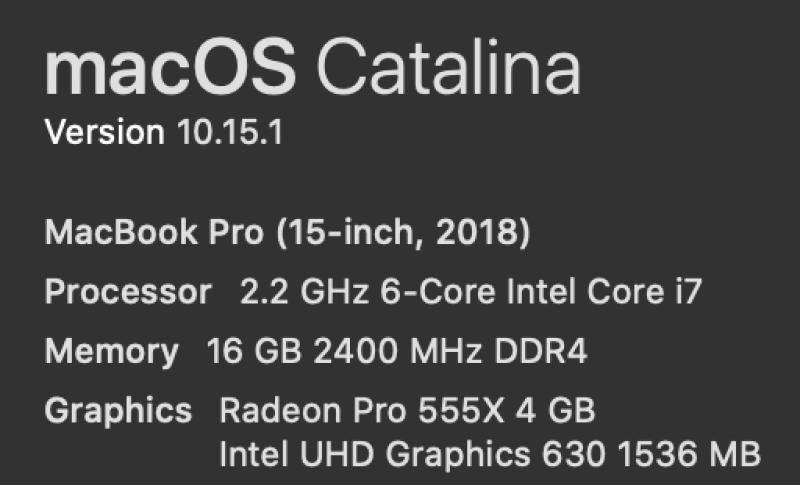Click the 10.15.1 version number
Image resolution: width=800 pixels, height=485 pixels.
coord(230,133)
